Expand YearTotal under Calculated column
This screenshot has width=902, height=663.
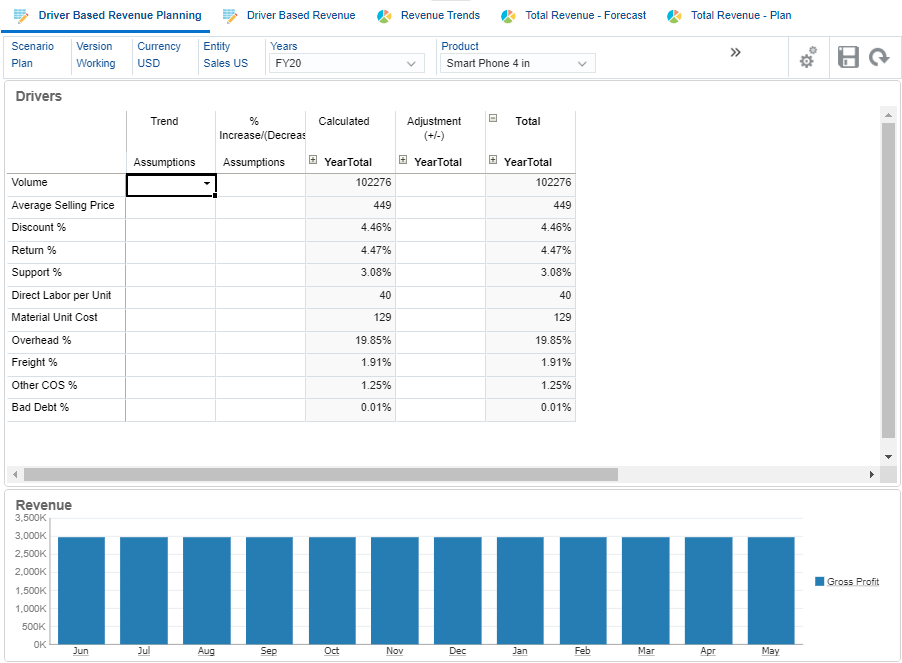313,159
